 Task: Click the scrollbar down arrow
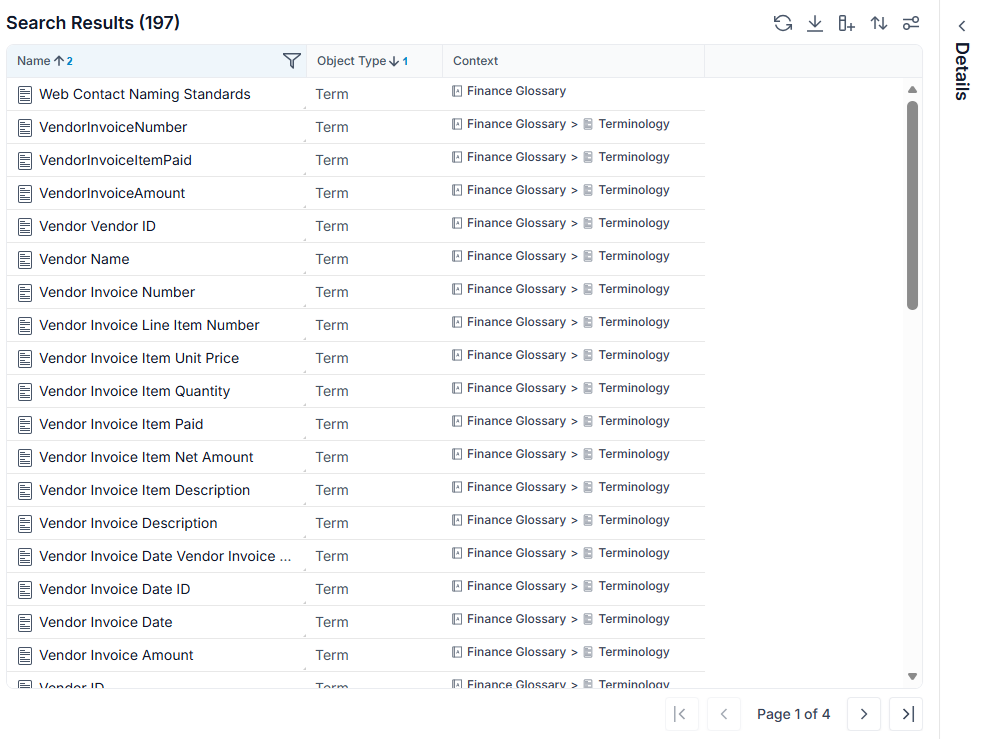pyautogui.click(x=912, y=676)
